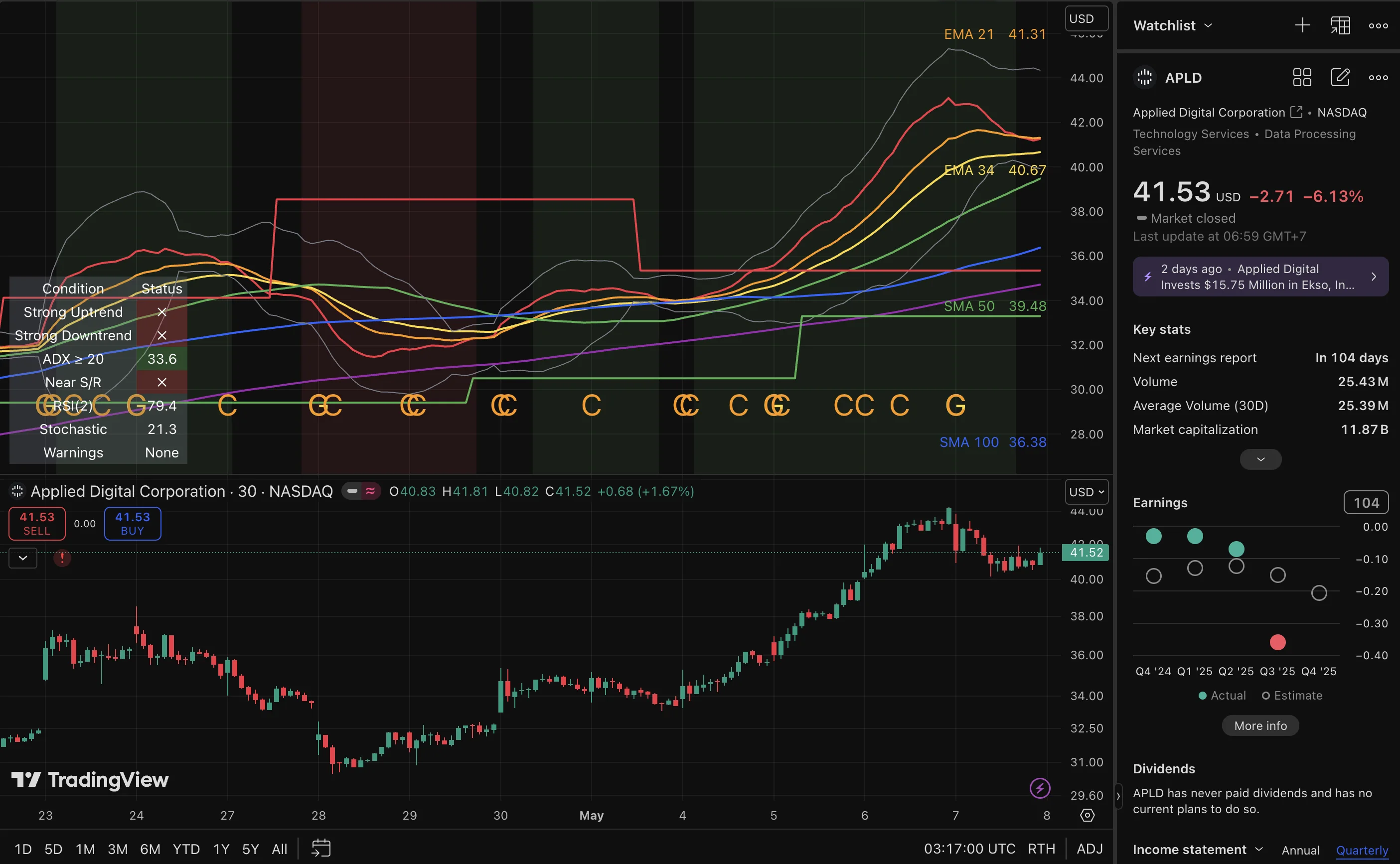1400x864 pixels.
Task: Collapse the right sidebar panel arrow
Action: coord(1118,796)
